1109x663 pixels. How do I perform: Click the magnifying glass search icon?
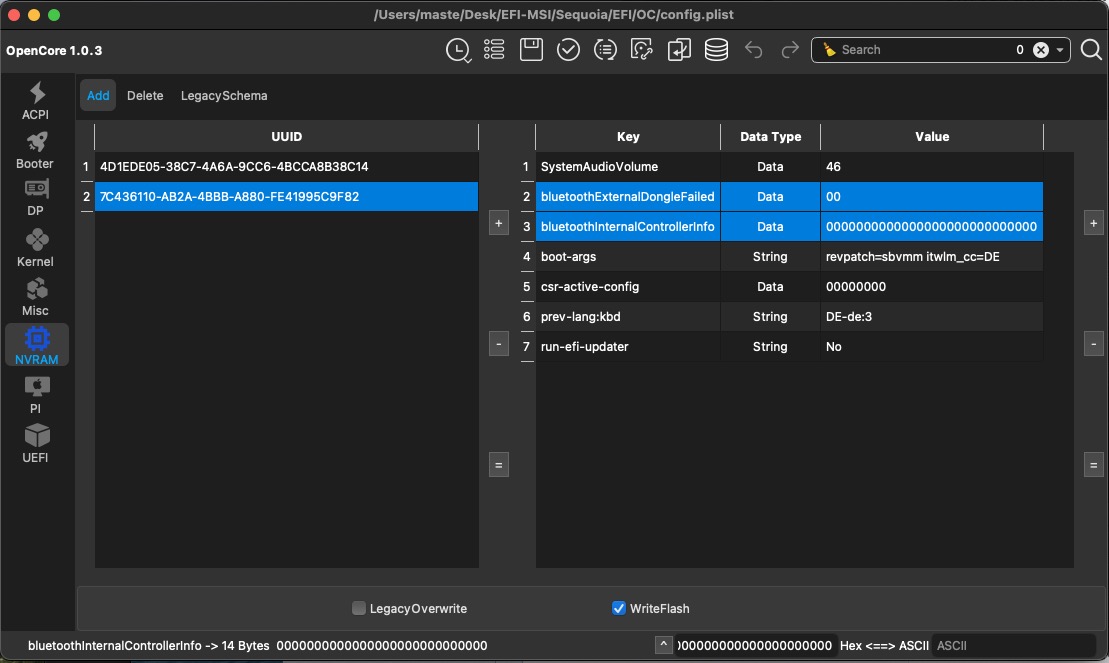click(x=1091, y=50)
